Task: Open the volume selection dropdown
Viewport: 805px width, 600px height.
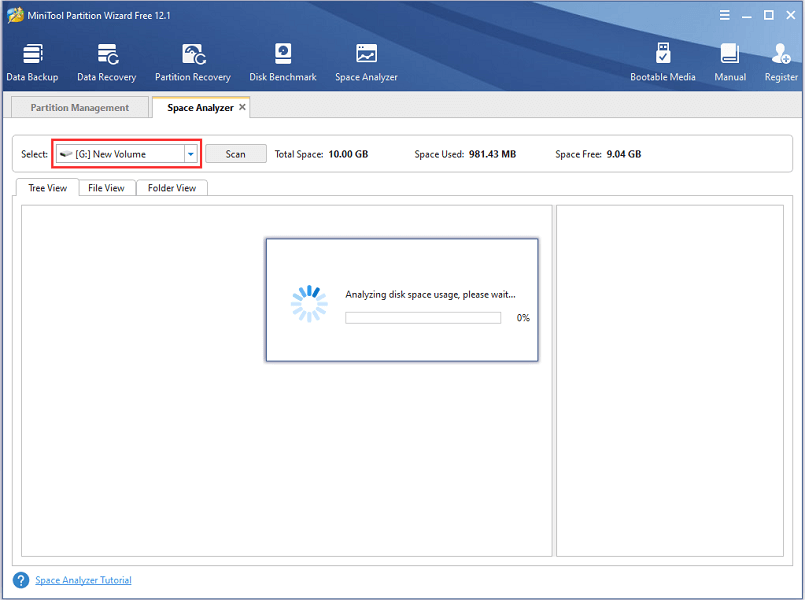Action: click(x=189, y=154)
